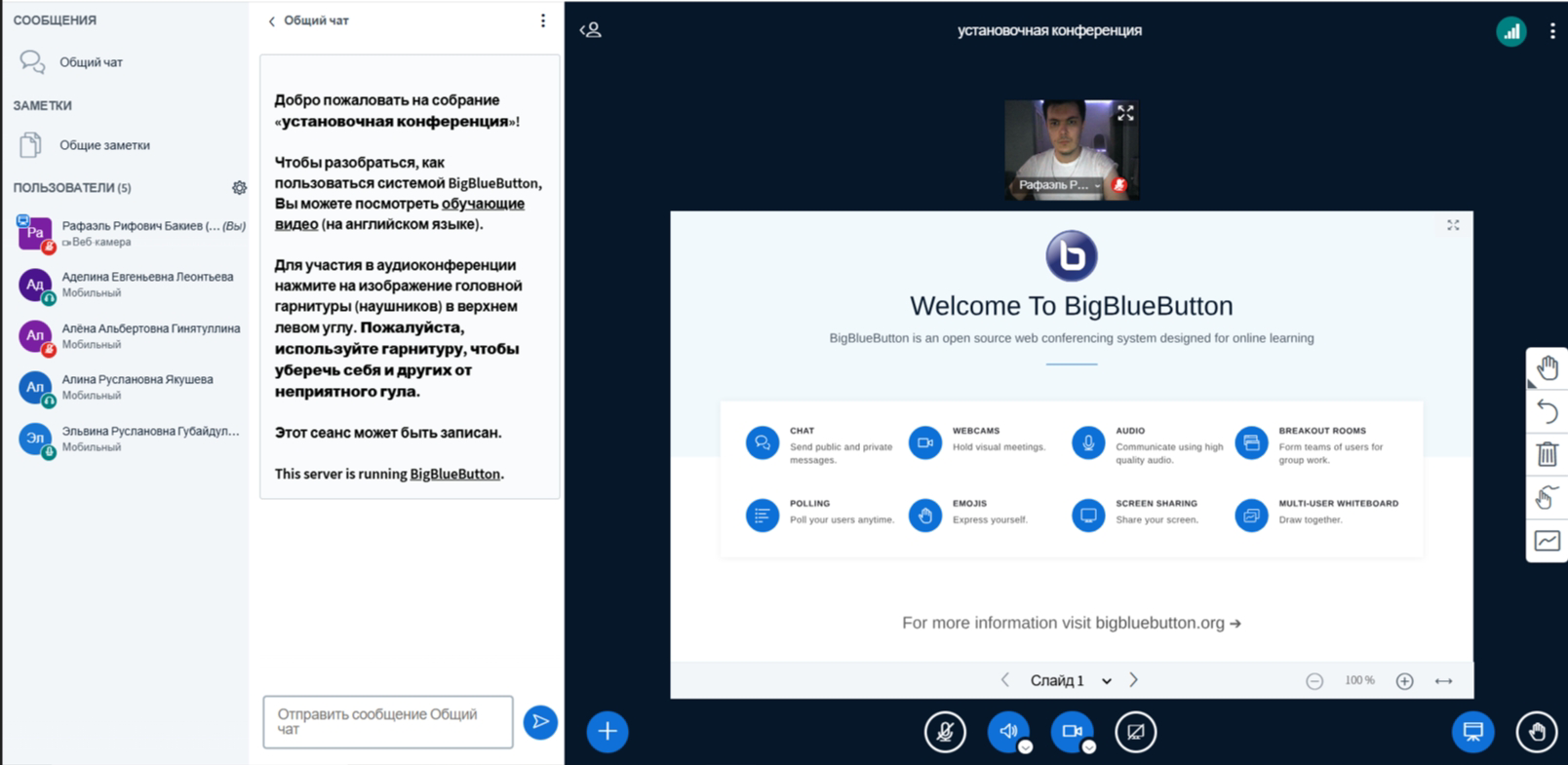
Task: Raise hand using bottom-right icon
Action: [x=1537, y=731]
